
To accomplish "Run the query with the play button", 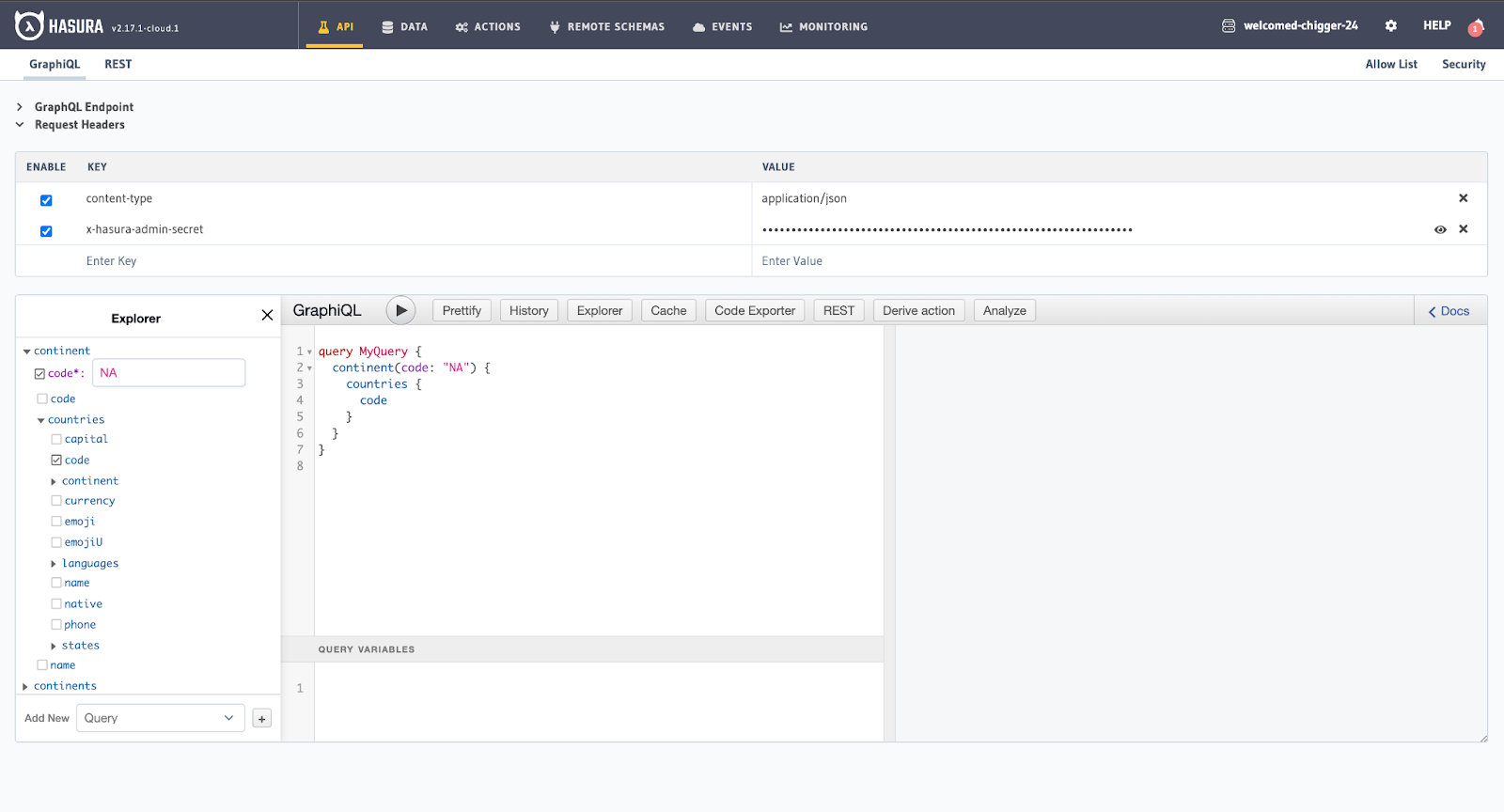I will pyautogui.click(x=400, y=310).
